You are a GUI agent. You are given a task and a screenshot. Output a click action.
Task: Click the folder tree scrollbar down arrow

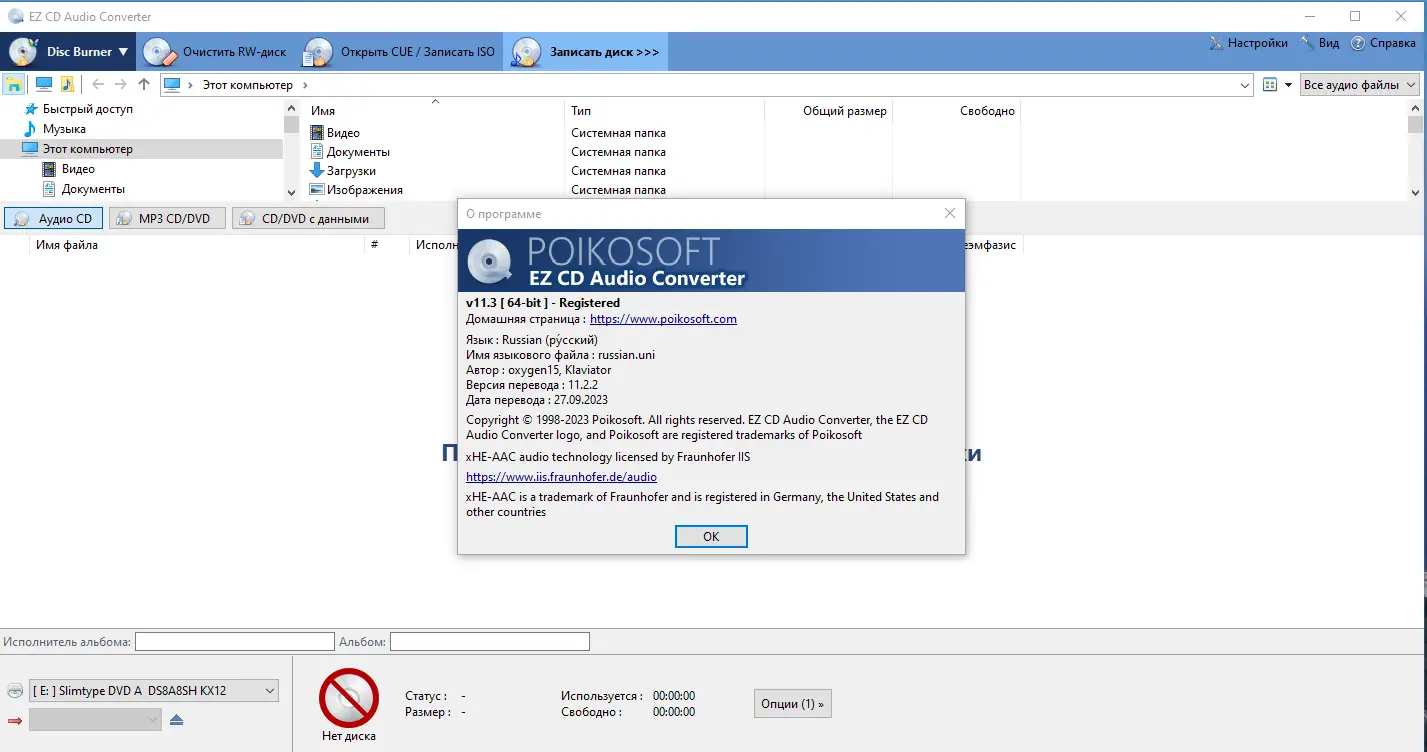click(x=291, y=192)
